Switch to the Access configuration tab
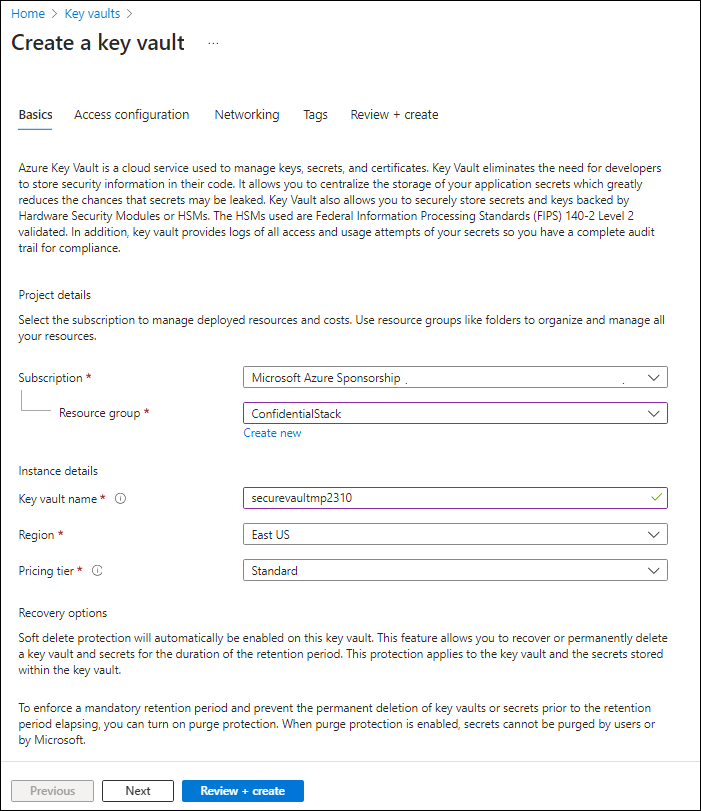701x811 pixels. (131, 114)
